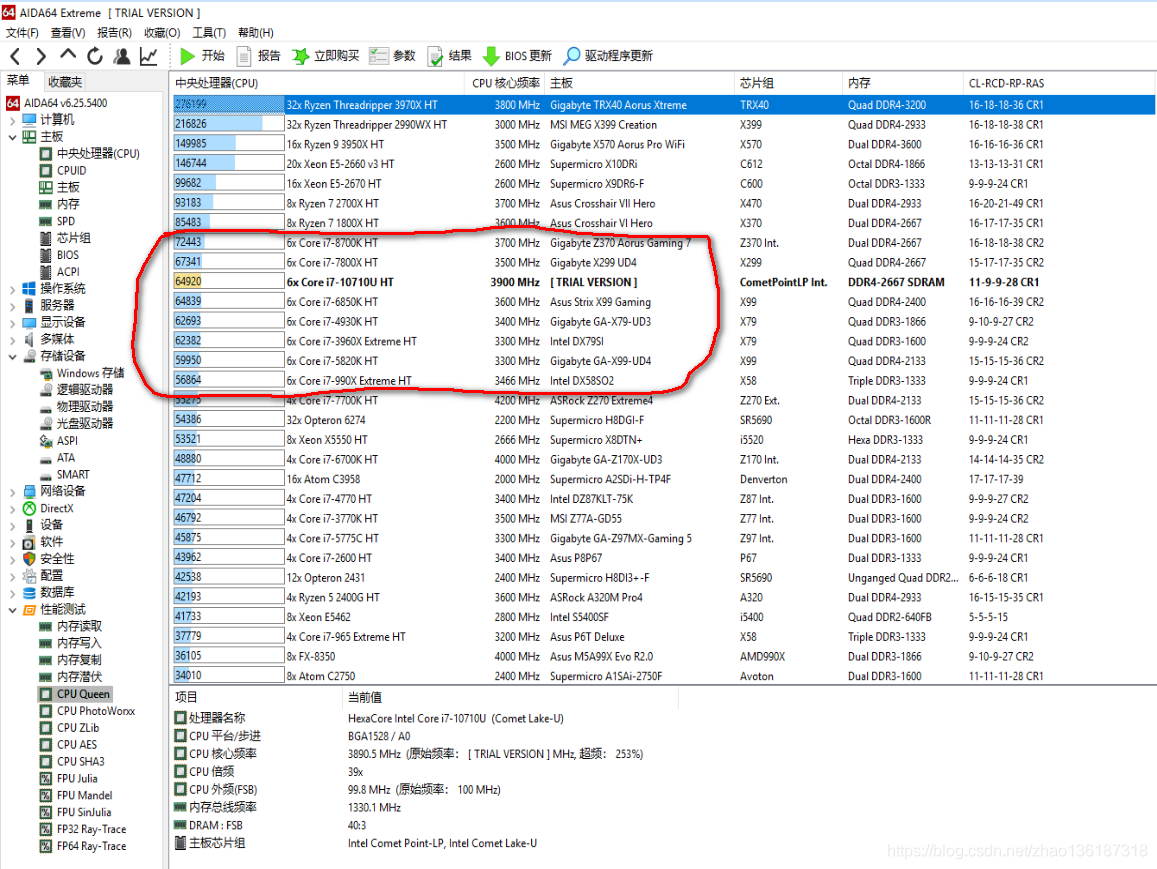Click the 276199 score bar
Screen dimensions: 1157x869
pyautogui.click(x=229, y=105)
